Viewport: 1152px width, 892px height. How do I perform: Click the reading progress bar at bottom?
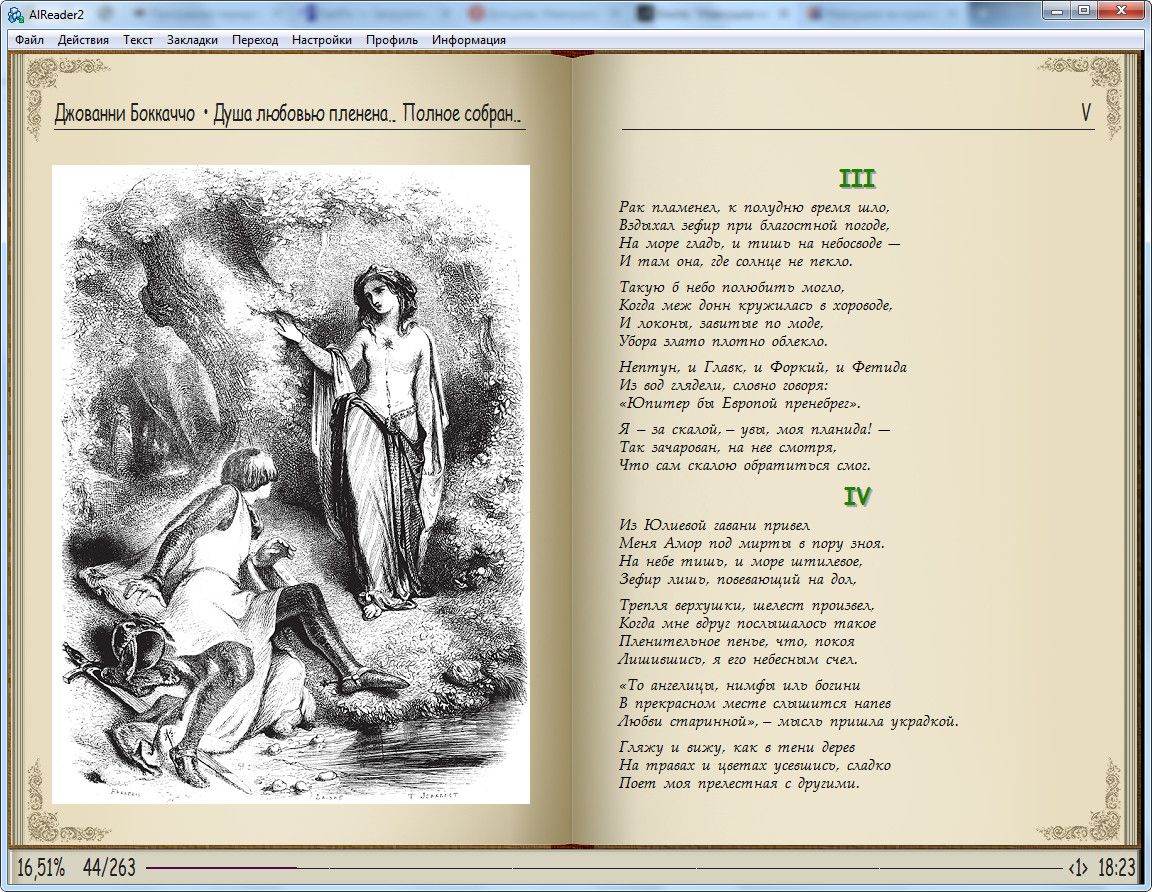point(604,868)
